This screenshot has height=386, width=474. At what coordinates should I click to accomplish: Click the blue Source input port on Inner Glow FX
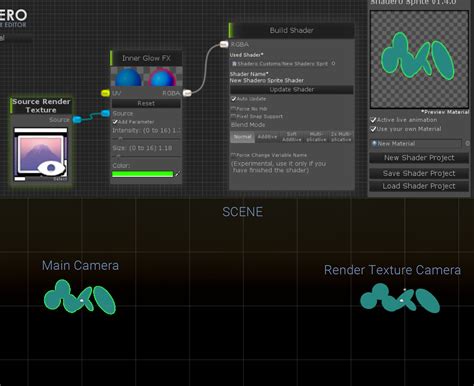[x=105, y=113]
